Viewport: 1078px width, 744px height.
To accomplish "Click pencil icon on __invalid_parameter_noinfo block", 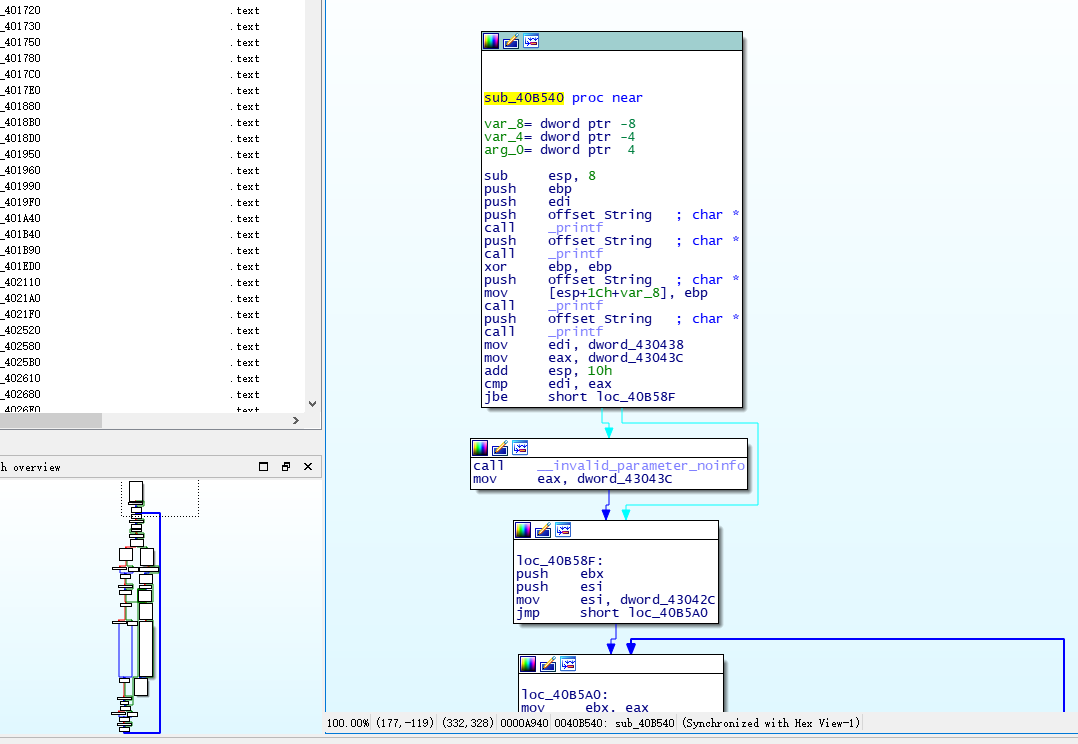I will point(500,448).
